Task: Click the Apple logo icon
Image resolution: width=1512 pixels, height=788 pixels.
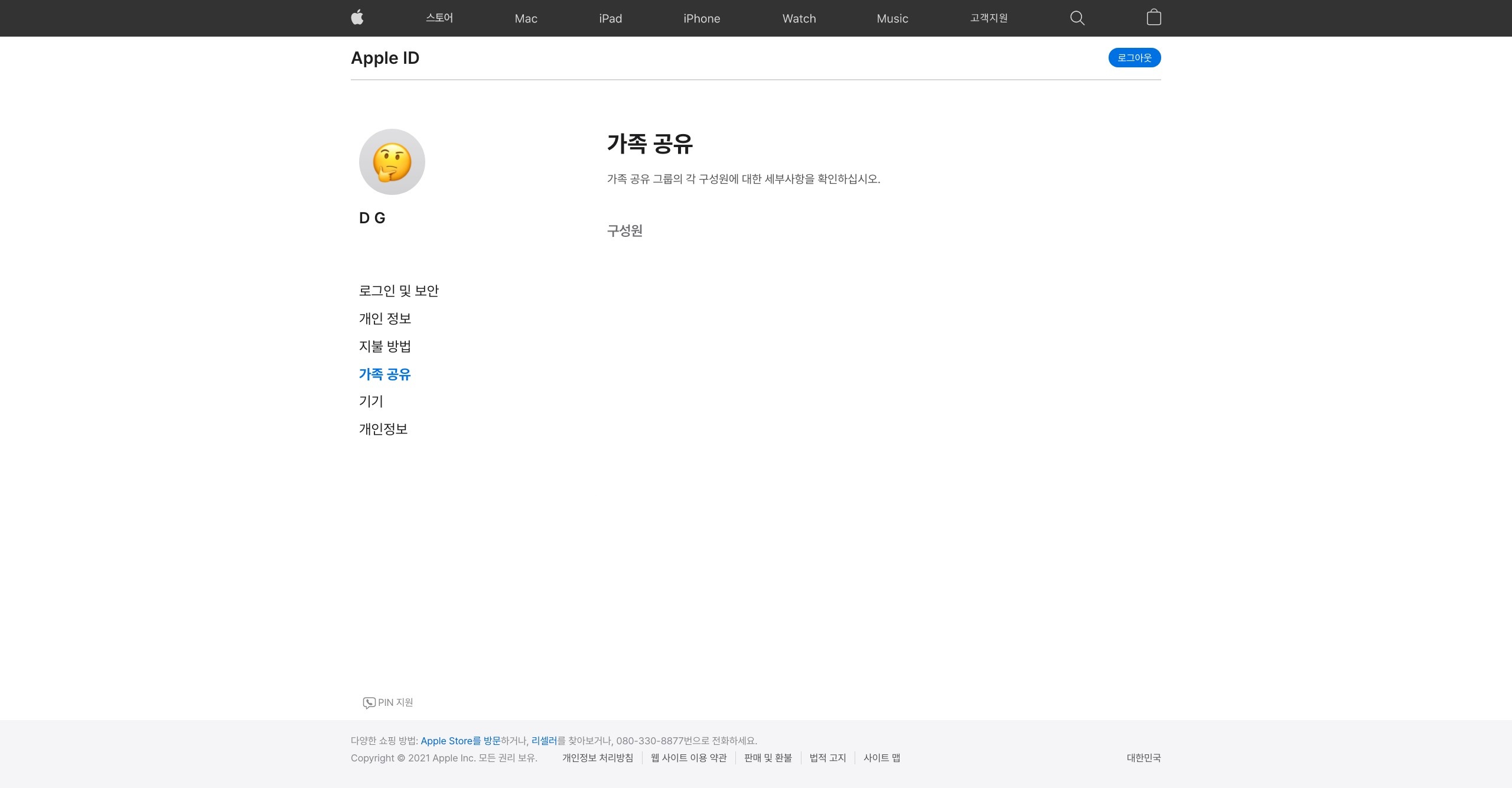Action: (x=357, y=18)
